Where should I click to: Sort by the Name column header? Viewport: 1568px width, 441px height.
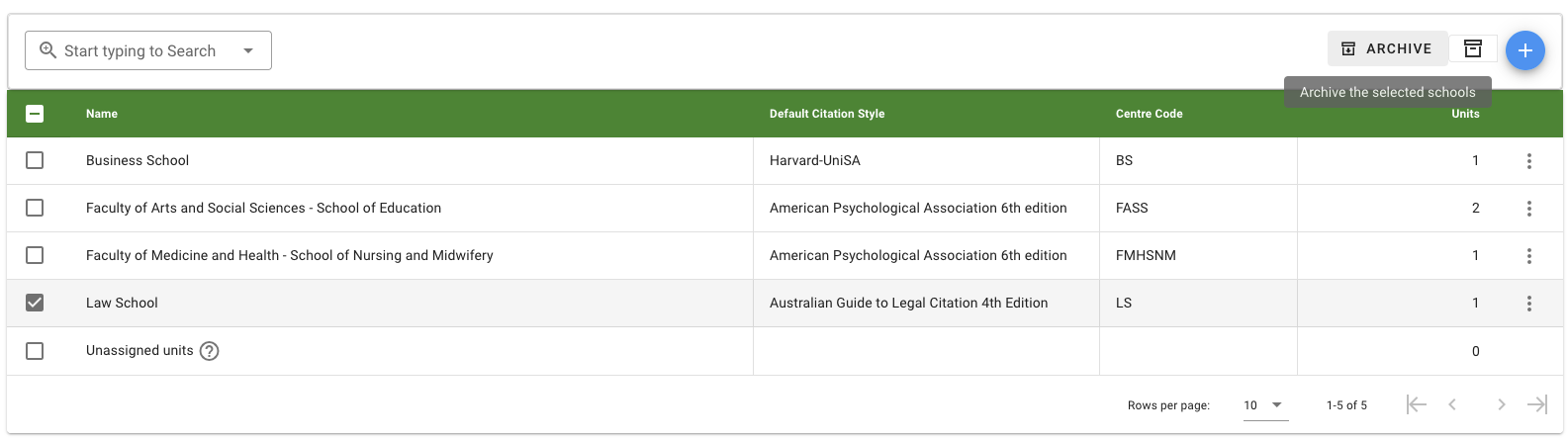(102, 114)
